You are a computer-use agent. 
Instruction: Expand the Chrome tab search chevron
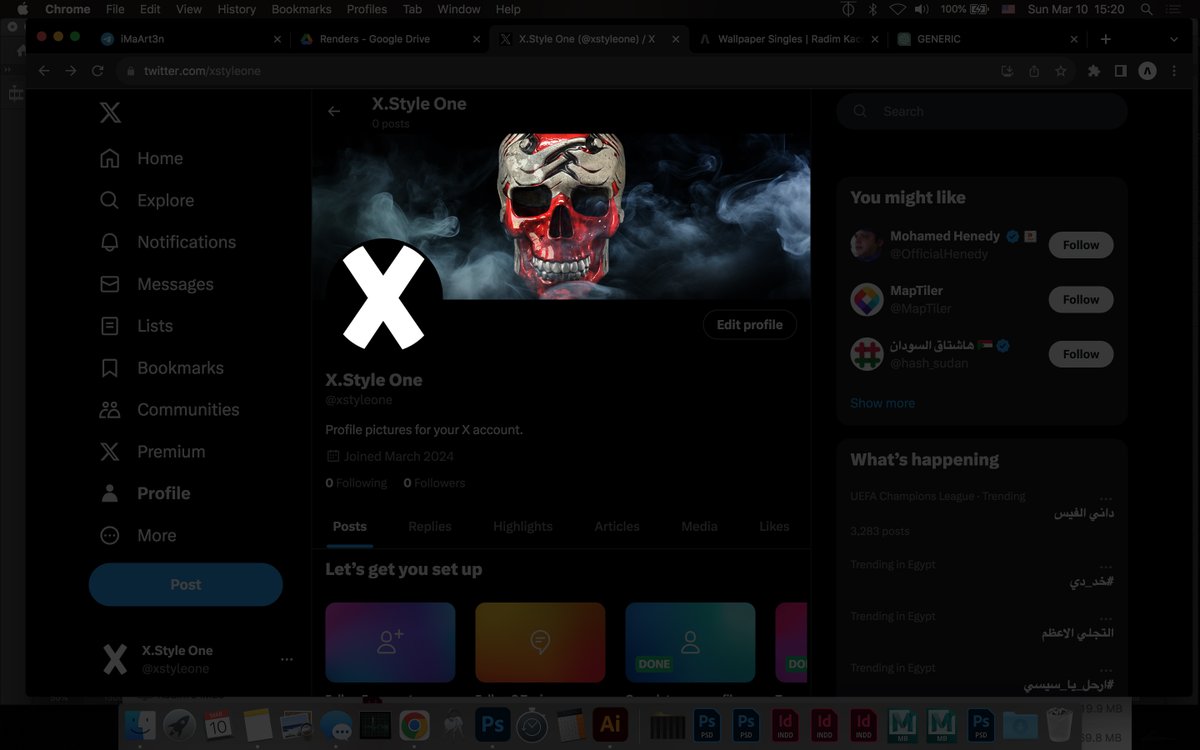(1174, 39)
